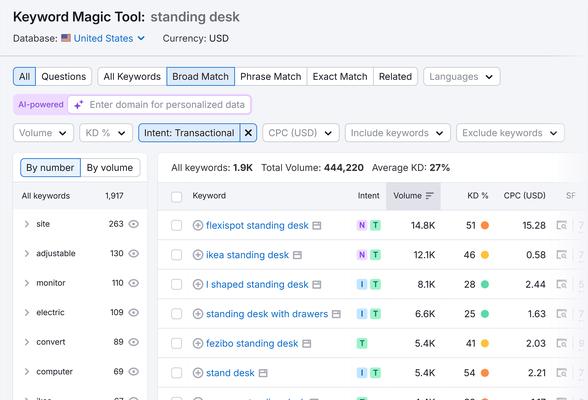
Task: Click the N intent badge for flexispot
Action: pyautogui.click(x=362, y=225)
